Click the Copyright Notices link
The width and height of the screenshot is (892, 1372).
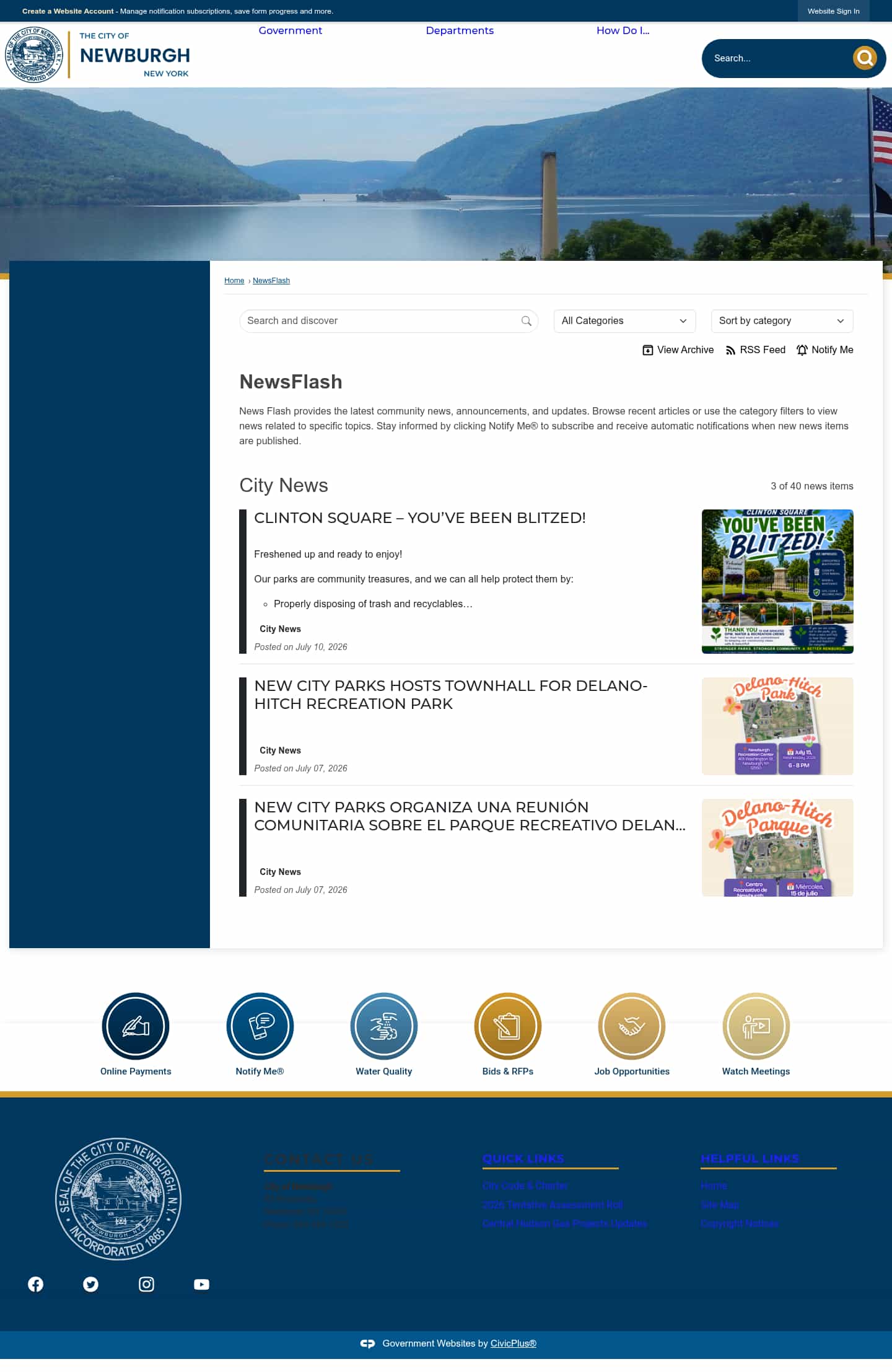click(x=740, y=1223)
